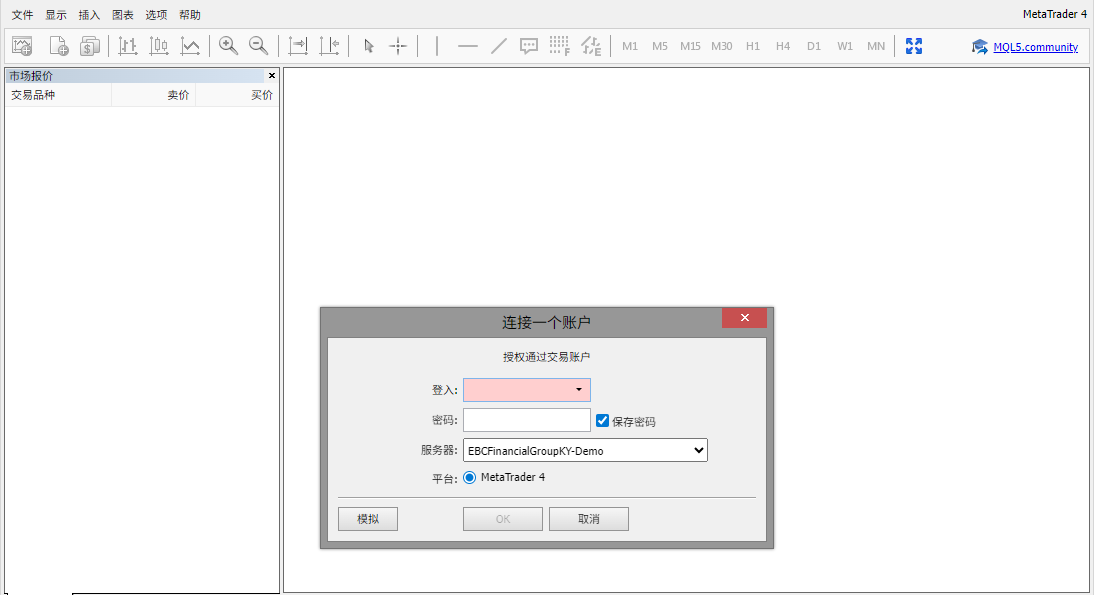Select MN timeframe

pos(876,46)
